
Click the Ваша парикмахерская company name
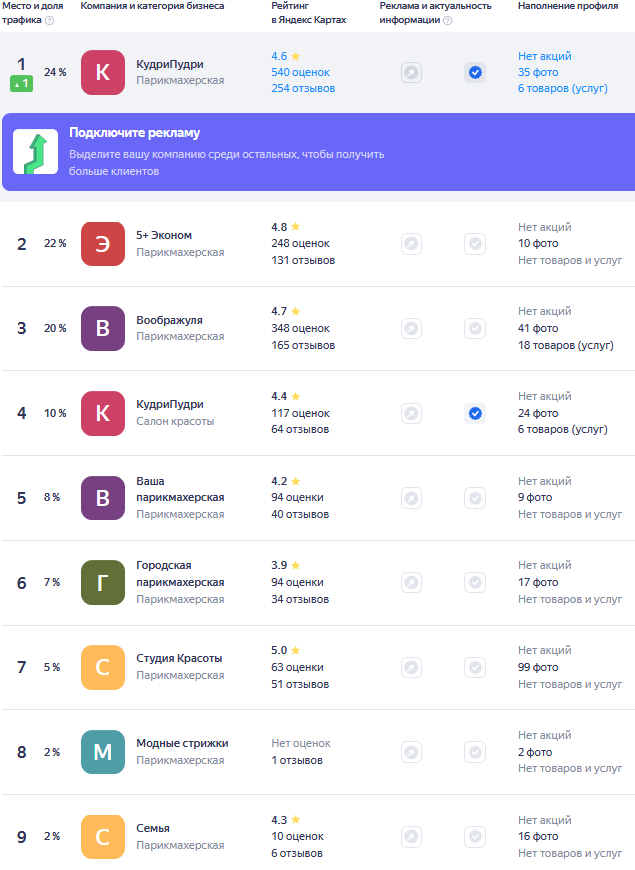coord(180,489)
